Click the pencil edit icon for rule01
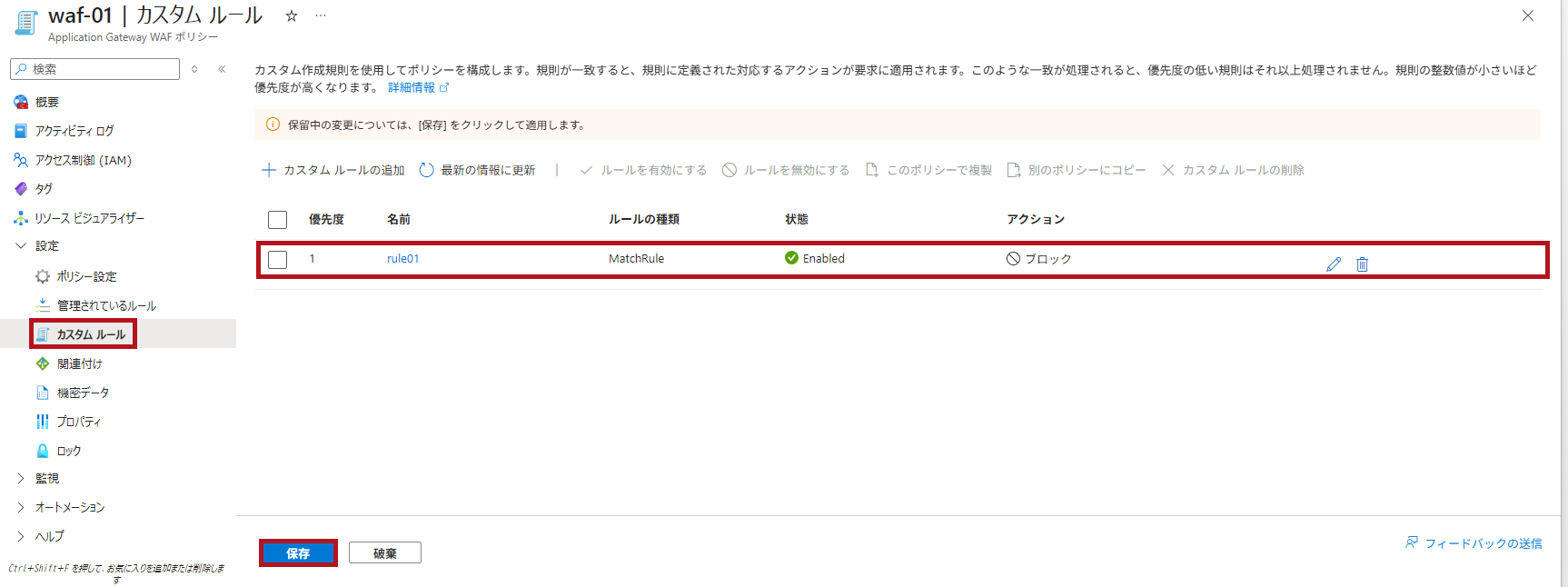1568x587 pixels. pos(1334,264)
